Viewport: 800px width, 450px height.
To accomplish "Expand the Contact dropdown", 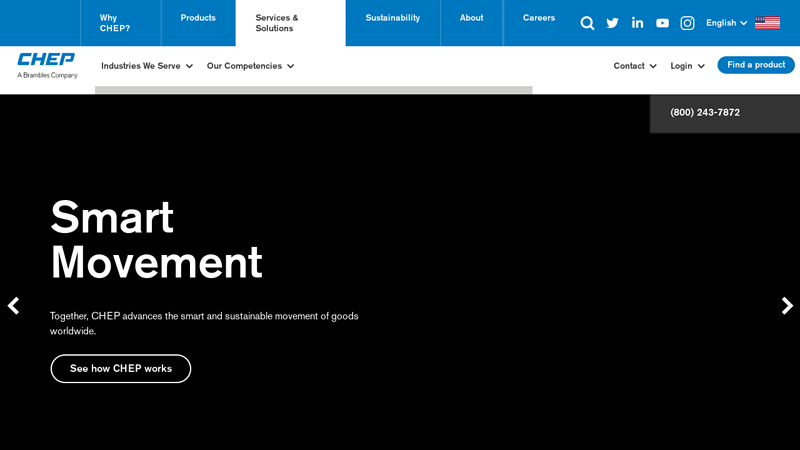I will pyautogui.click(x=635, y=66).
